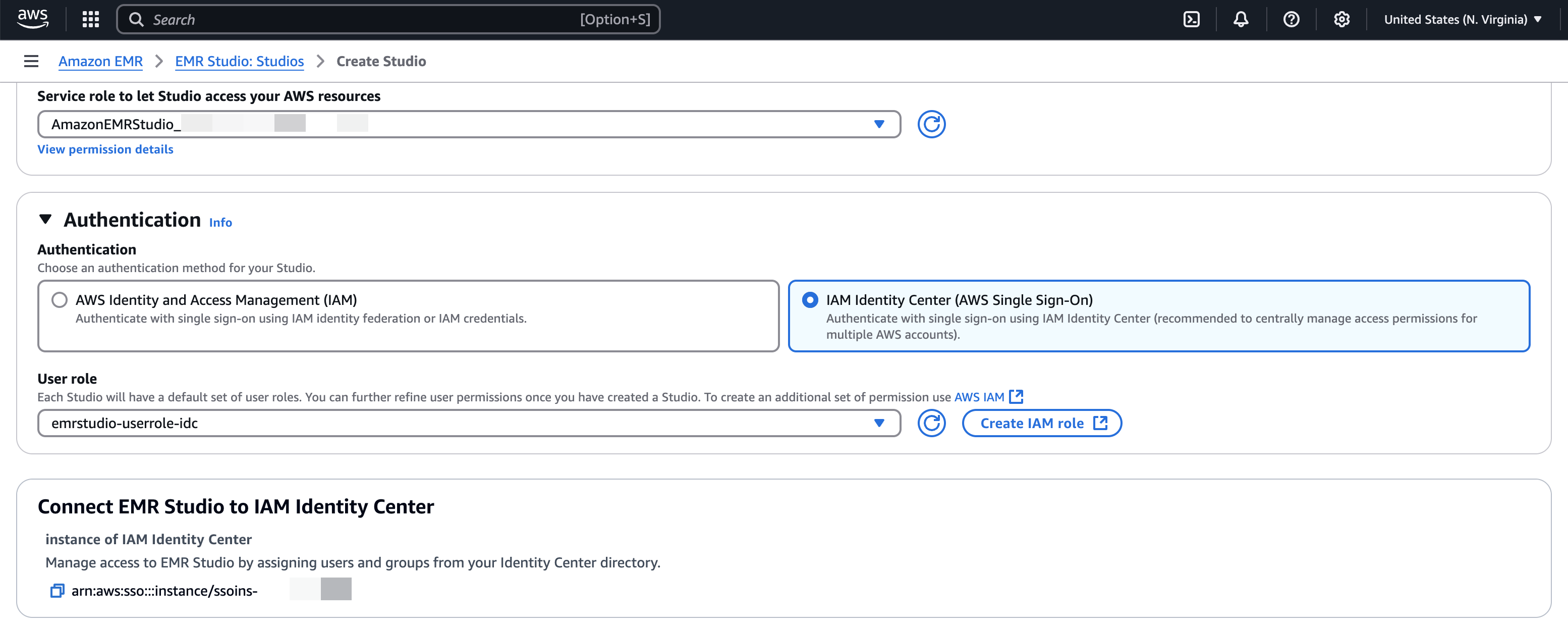Viewport: 1568px width, 627px height.
Task: Click inside the search input field
Action: point(365,19)
